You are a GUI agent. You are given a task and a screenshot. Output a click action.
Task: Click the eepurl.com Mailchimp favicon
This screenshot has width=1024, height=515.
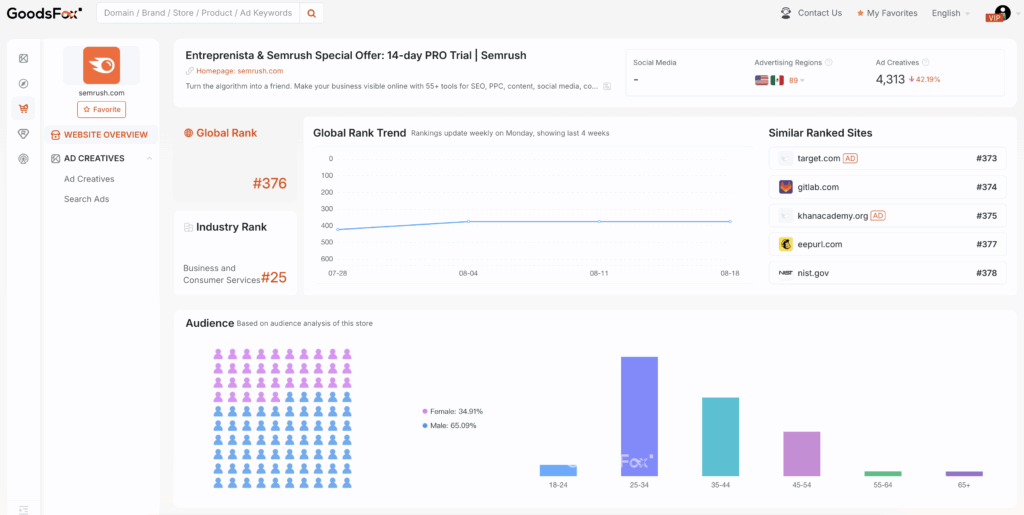click(x=786, y=244)
